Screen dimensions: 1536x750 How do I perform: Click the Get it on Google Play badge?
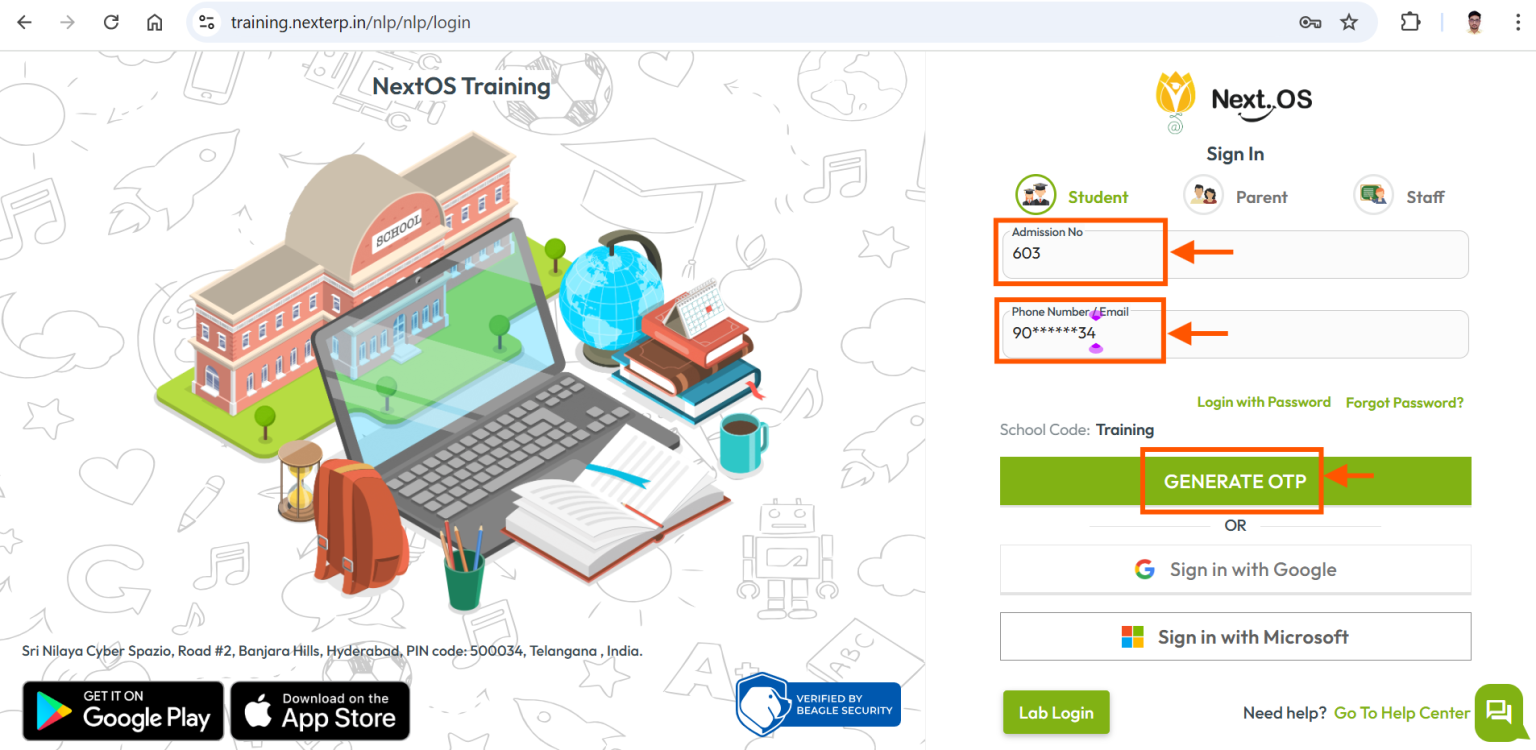pos(122,710)
